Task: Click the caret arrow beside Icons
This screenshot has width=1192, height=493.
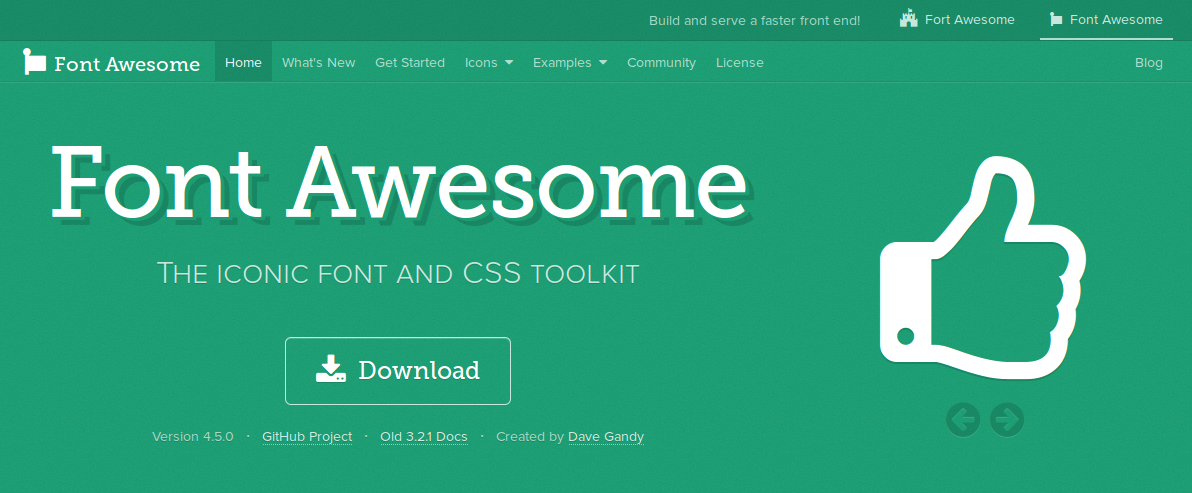Action: point(509,63)
